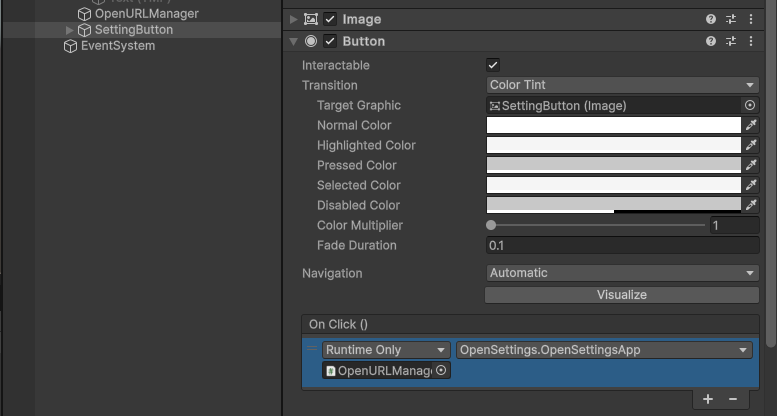Open object picker for OpenURLManager event field
This screenshot has width=777, height=416.
(441, 370)
